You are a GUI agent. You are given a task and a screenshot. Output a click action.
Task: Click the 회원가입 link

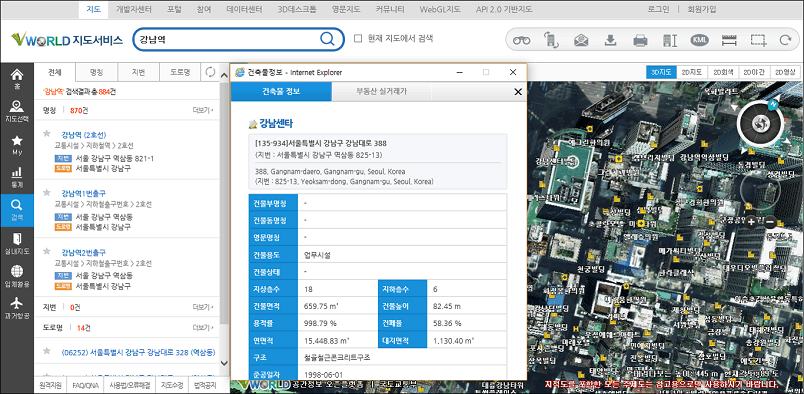pos(701,9)
